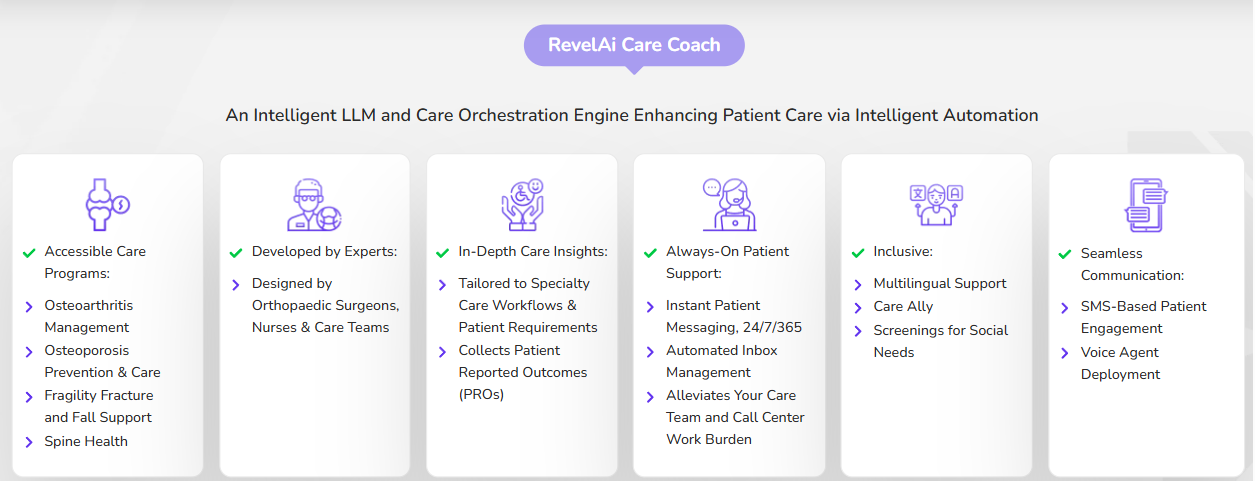The height and width of the screenshot is (481, 1255).
Task: Click the chevron next to Voice Agent Deployment
Action: coord(1065,353)
